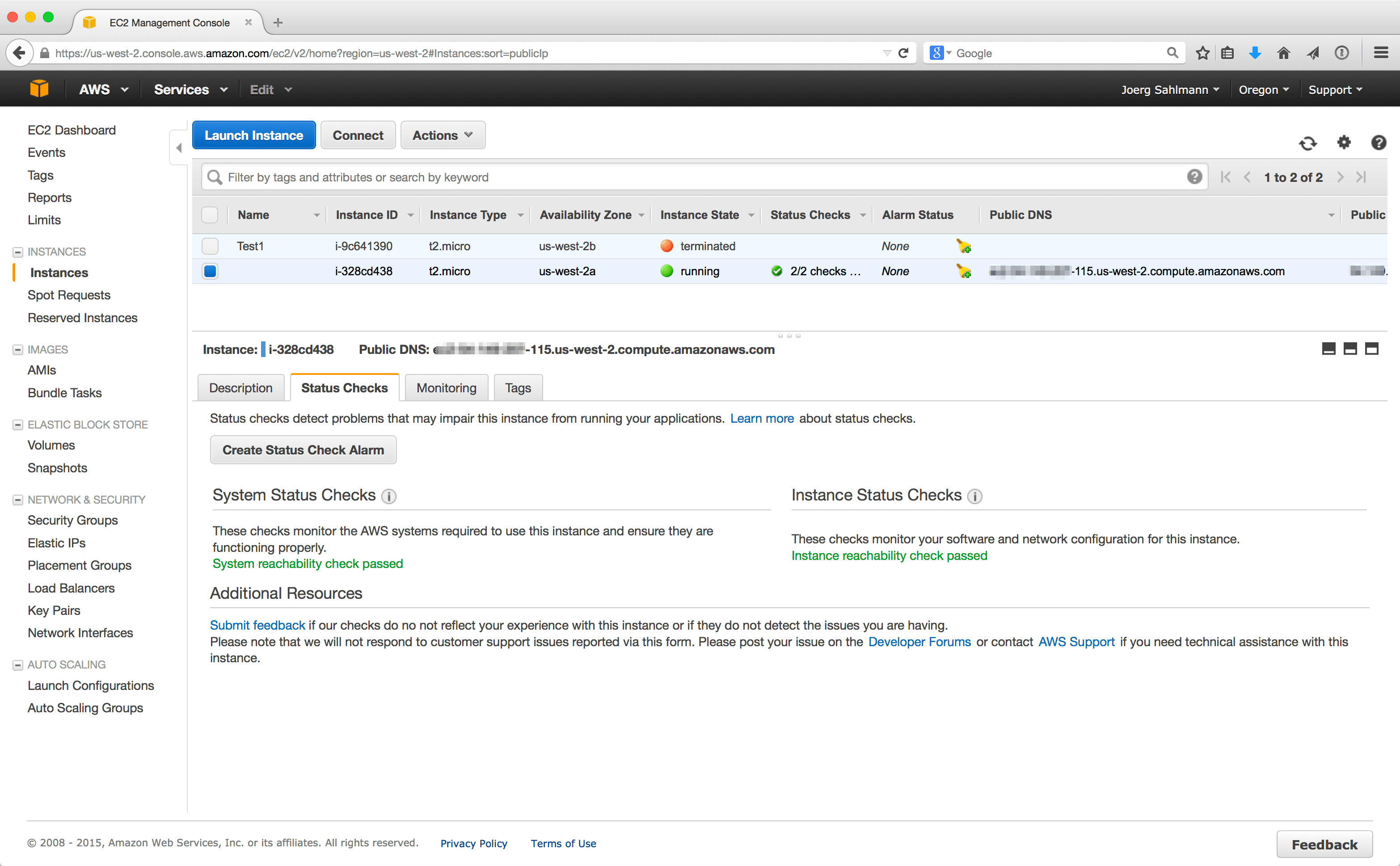Click Create Status Check Alarm button
The image size is (1400, 866).
(x=303, y=450)
